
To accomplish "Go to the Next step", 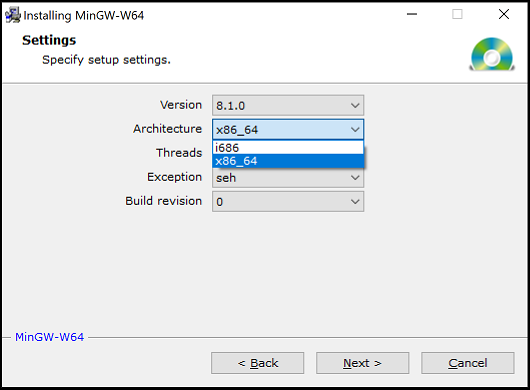I will [x=362, y=363].
